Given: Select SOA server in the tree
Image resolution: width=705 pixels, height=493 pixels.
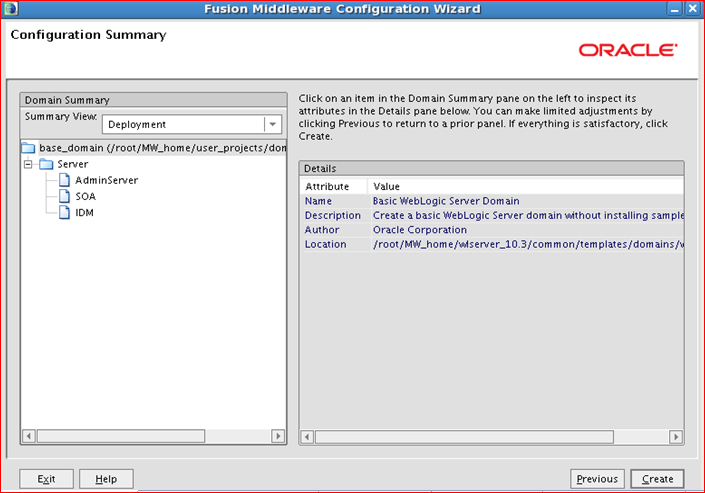Looking at the screenshot, I should click(x=85, y=196).
